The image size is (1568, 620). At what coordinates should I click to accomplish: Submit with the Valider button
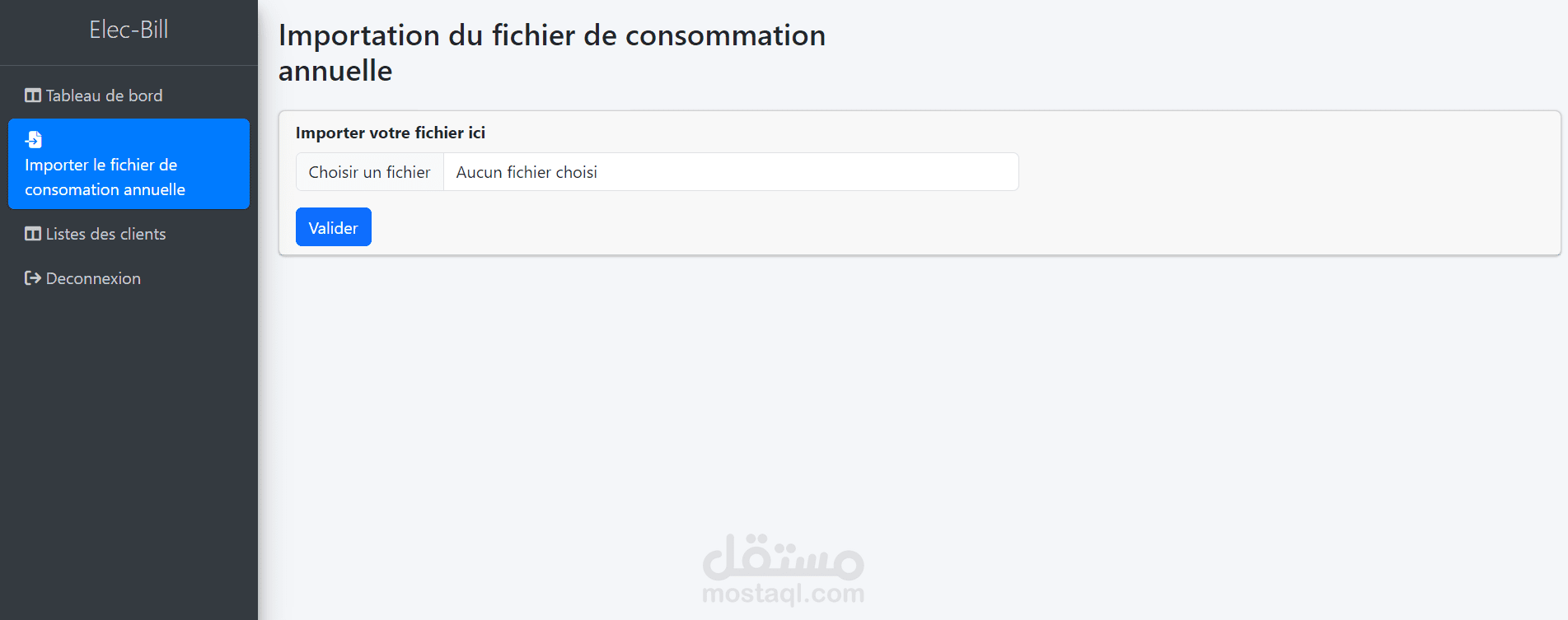click(x=333, y=227)
